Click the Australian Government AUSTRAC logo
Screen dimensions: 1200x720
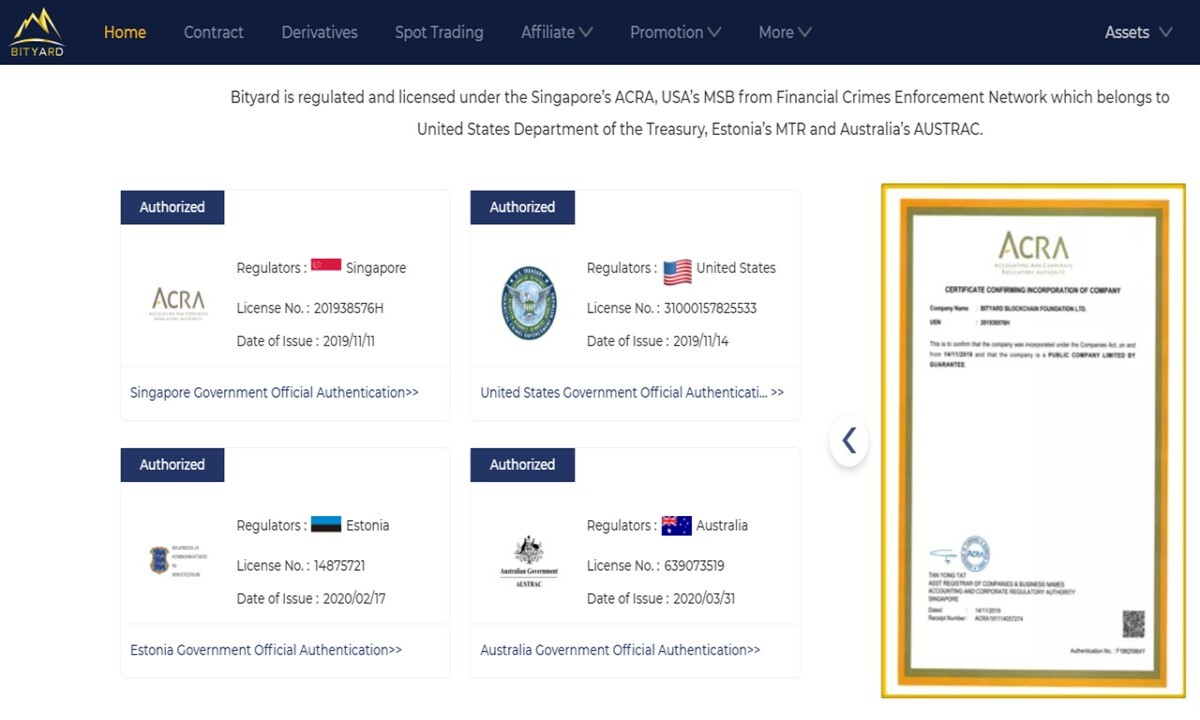coord(529,562)
